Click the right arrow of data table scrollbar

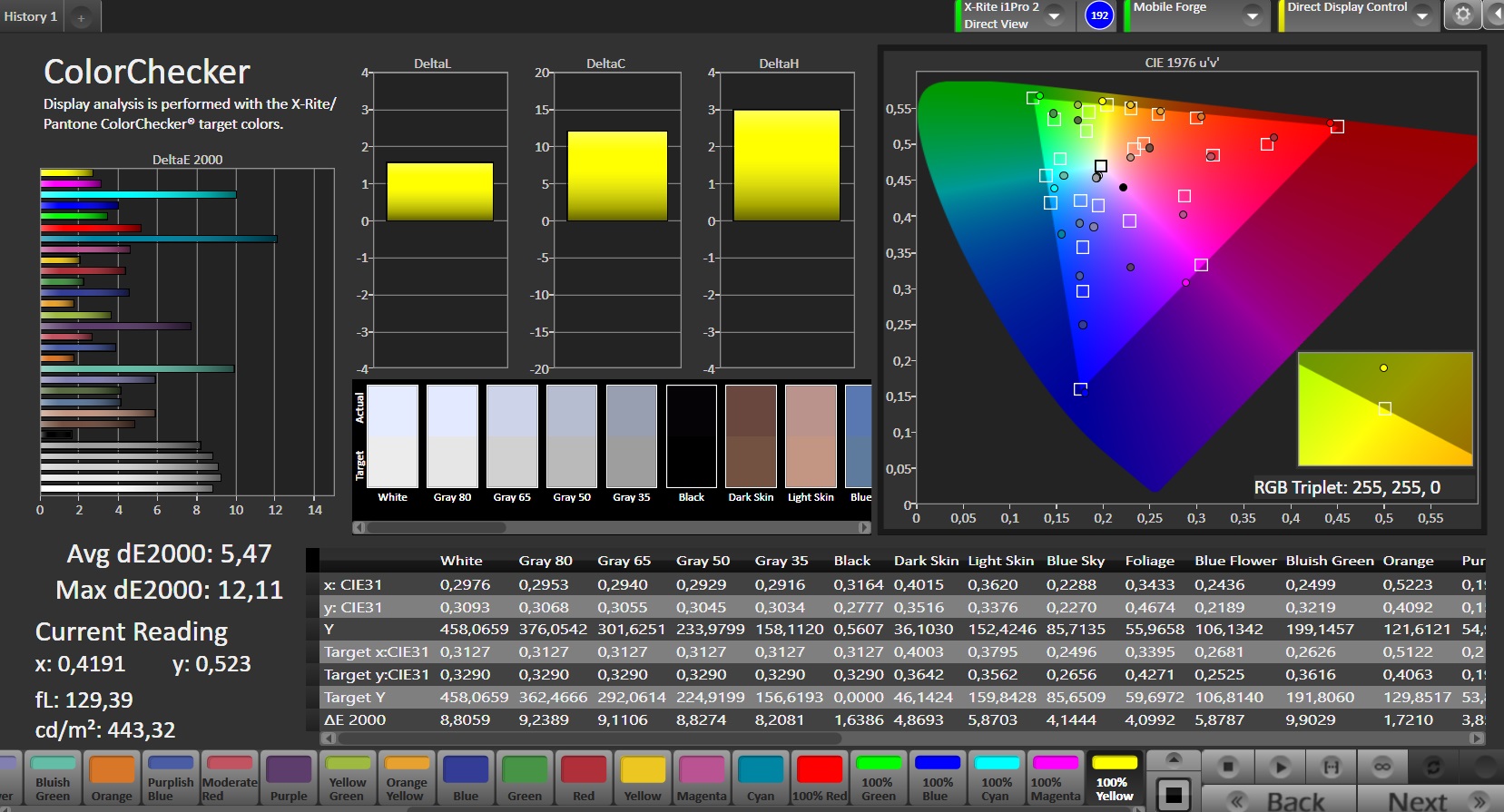[x=1477, y=739]
